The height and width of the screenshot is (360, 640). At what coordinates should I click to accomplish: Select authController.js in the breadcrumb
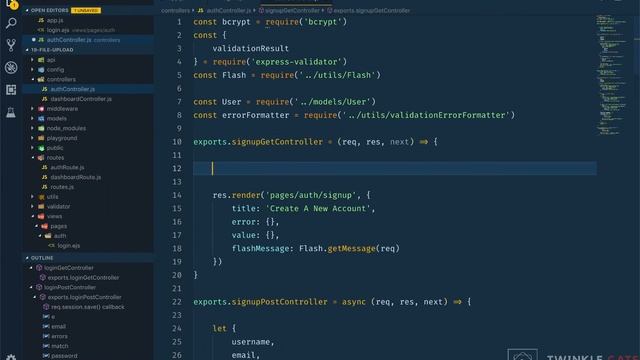point(229,11)
